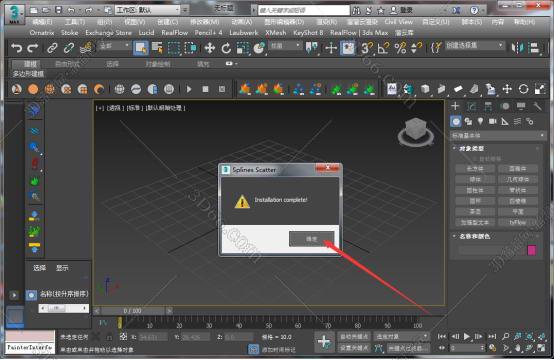Click the Pan View hand icon
554x360 pixels.
pos(517,348)
